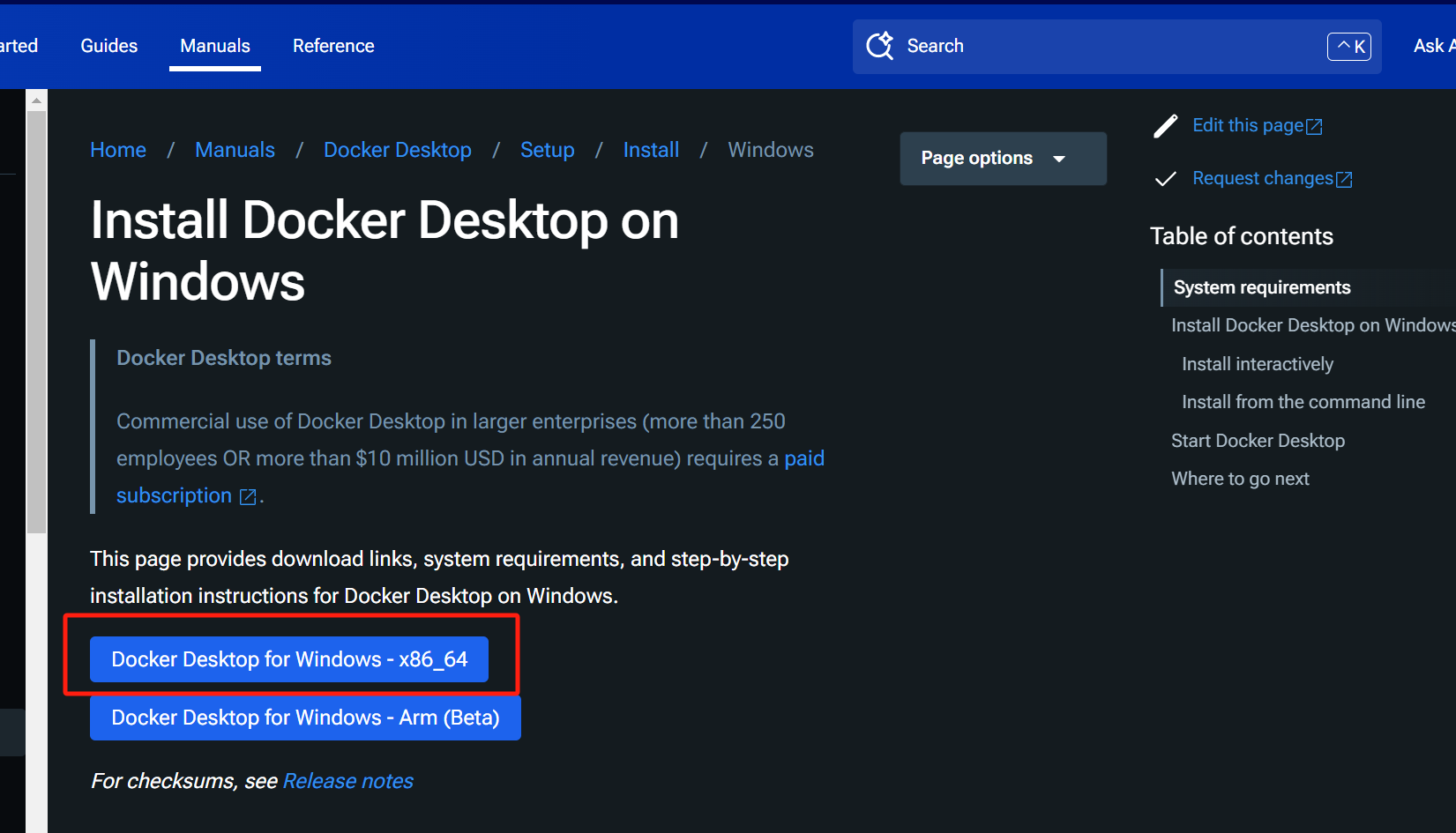This screenshot has height=833, width=1456.
Task: Click the Windows breadcrumb text
Action: click(x=771, y=150)
